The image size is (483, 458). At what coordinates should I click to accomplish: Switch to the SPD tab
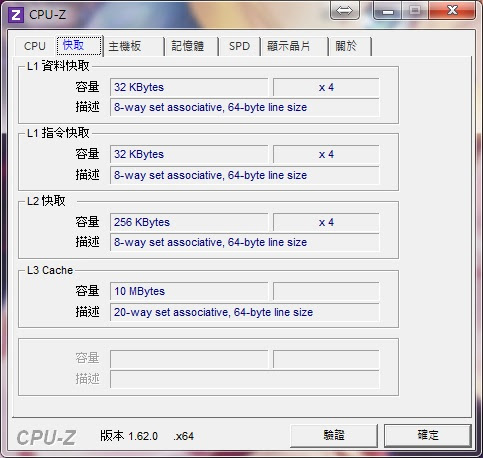tap(239, 46)
